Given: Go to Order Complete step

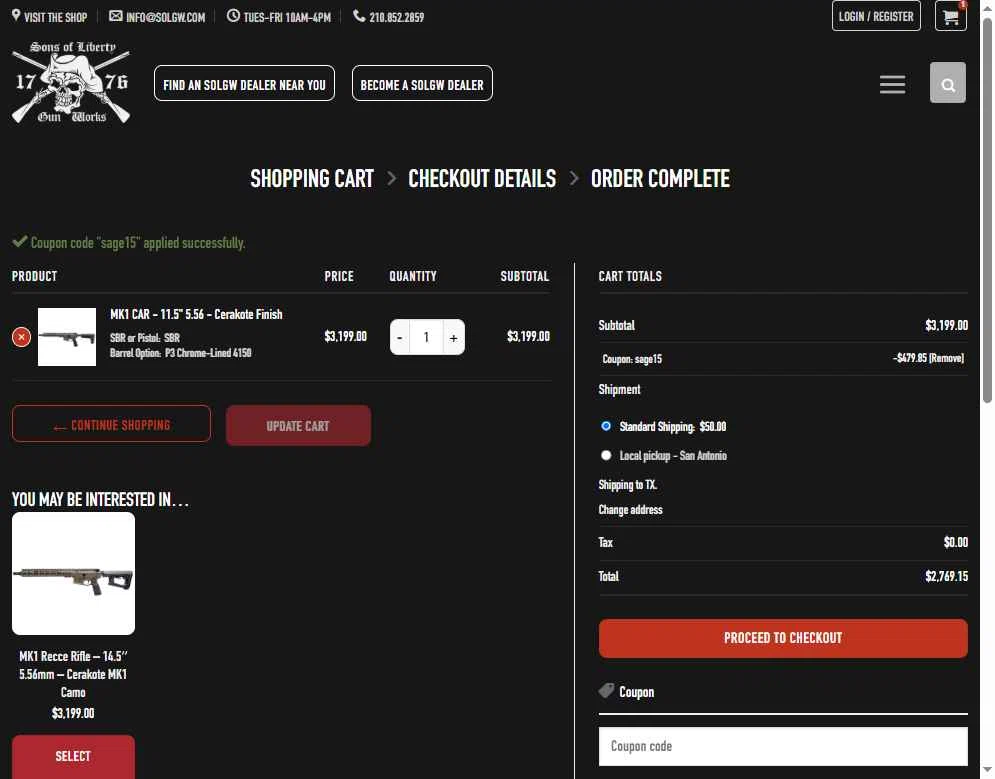Looking at the screenshot, I should click(x=661, y=179).
